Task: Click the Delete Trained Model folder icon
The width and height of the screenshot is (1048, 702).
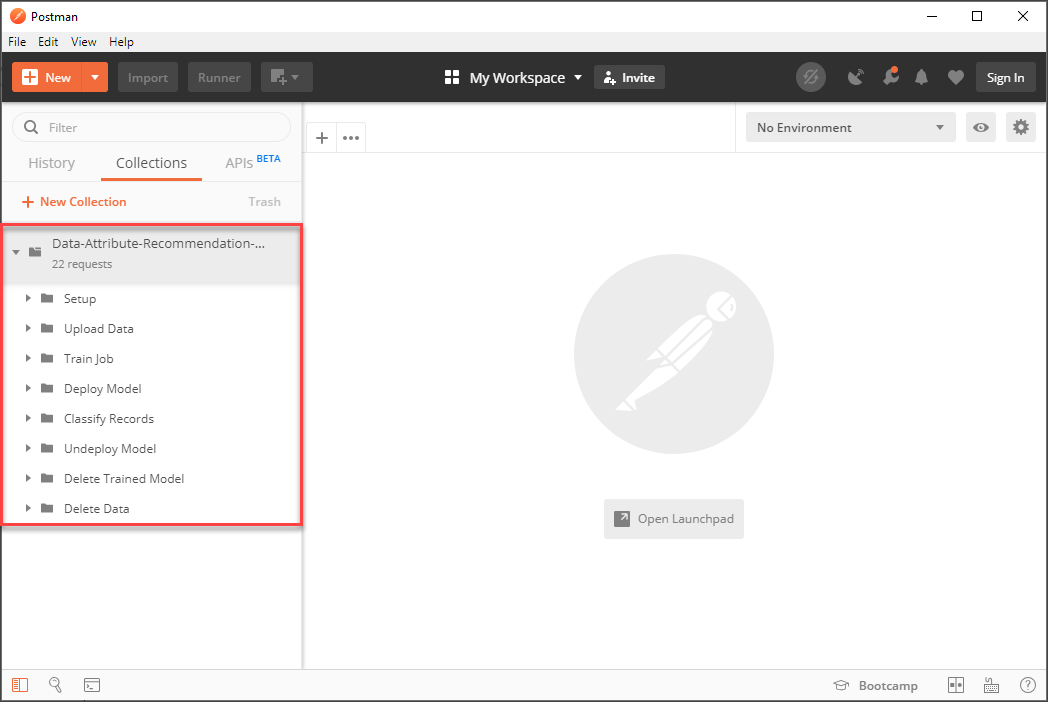Action: (47, 479)
